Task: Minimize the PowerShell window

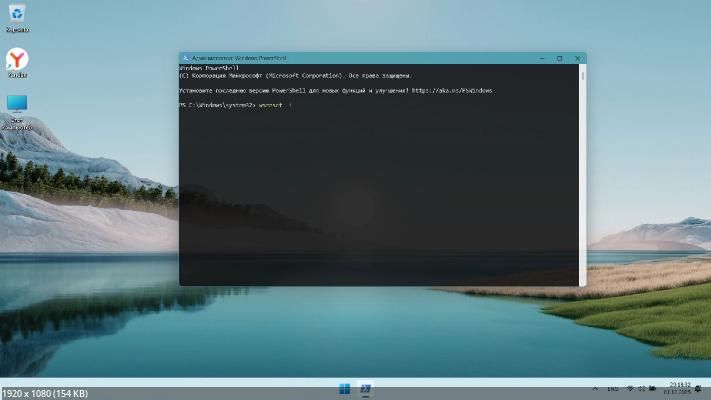Action: 541,58
